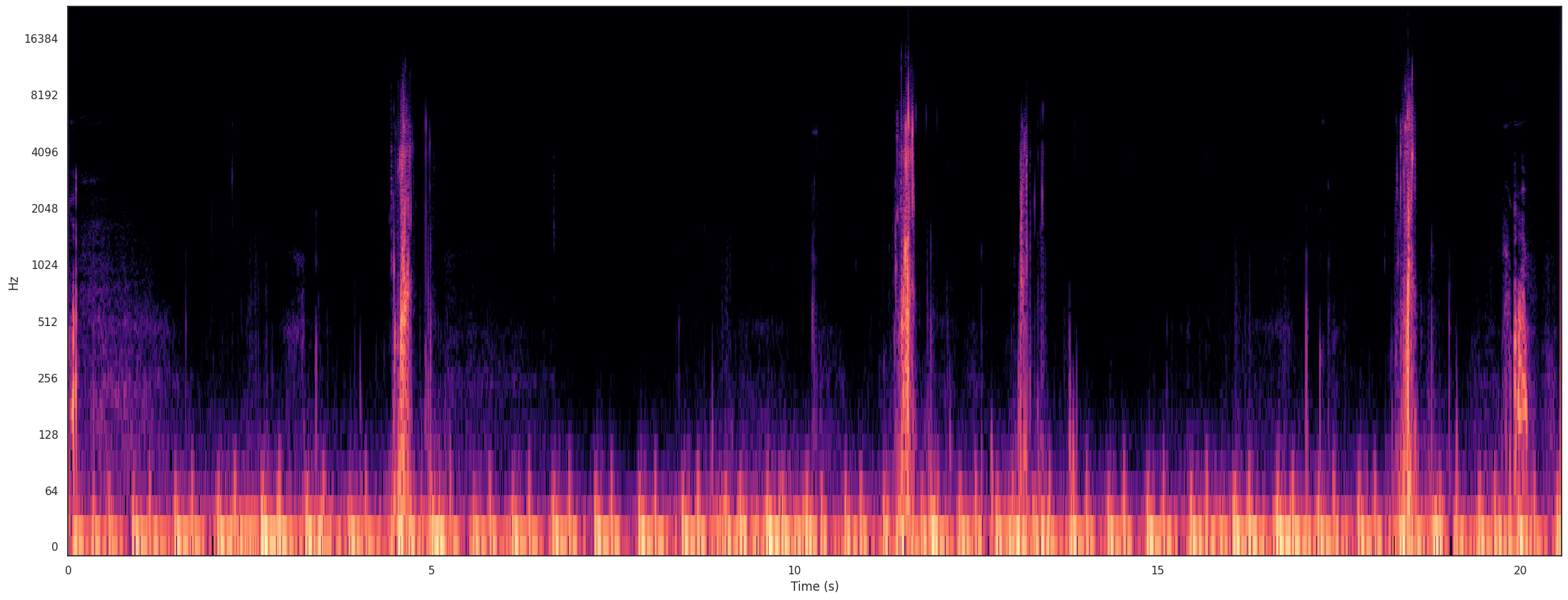Click the 0 Hz axis label
Screen dimensions: 1568x600
(54, 547)
